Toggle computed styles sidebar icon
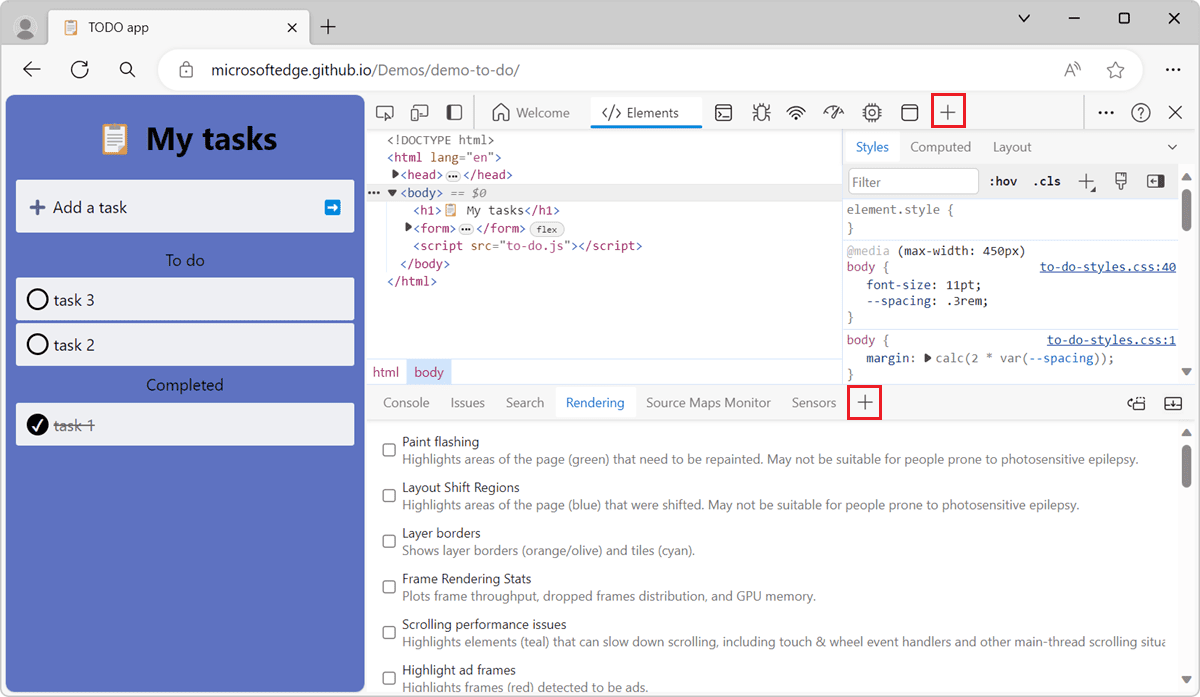The height and width of the screenshot is (697, 1200). 1156,181
